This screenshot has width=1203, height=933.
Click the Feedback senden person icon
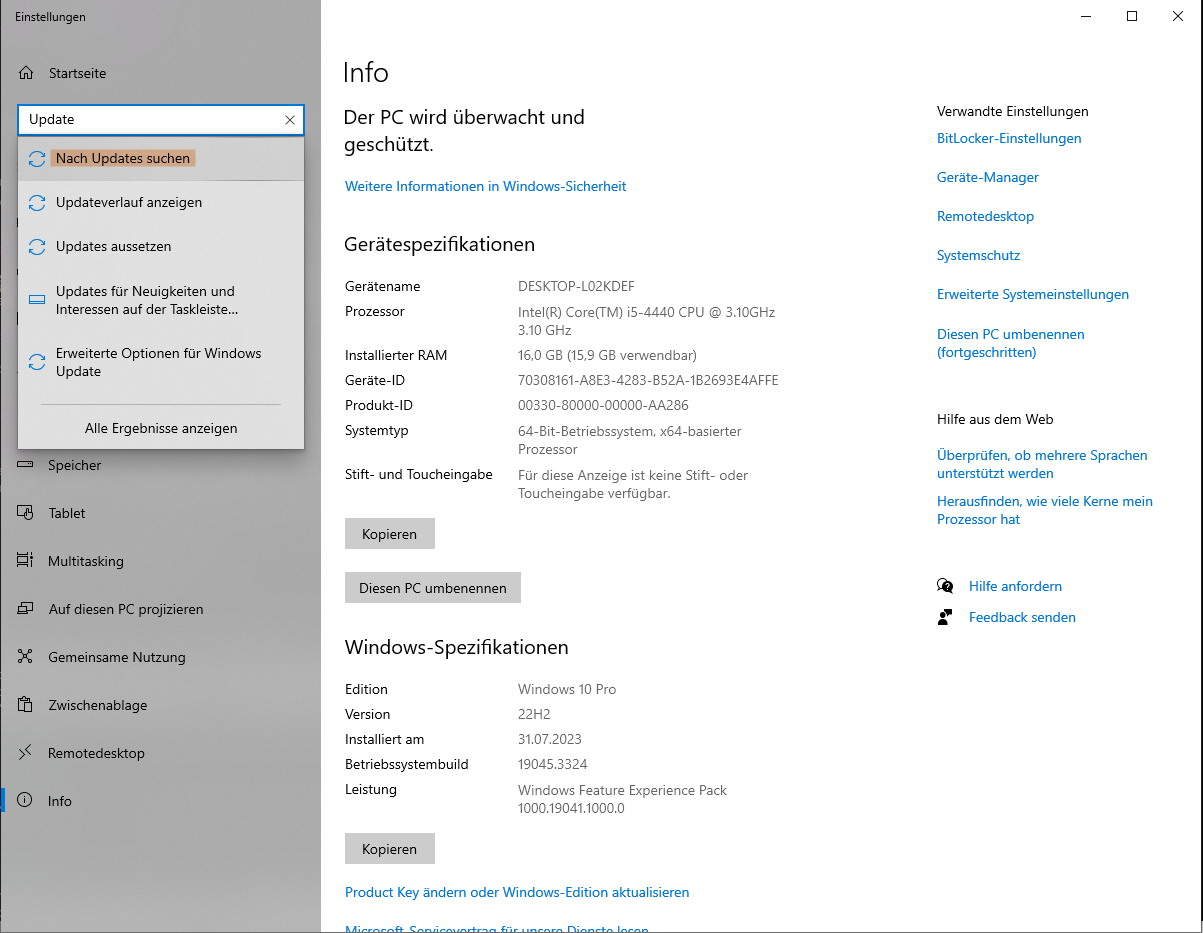945,617
